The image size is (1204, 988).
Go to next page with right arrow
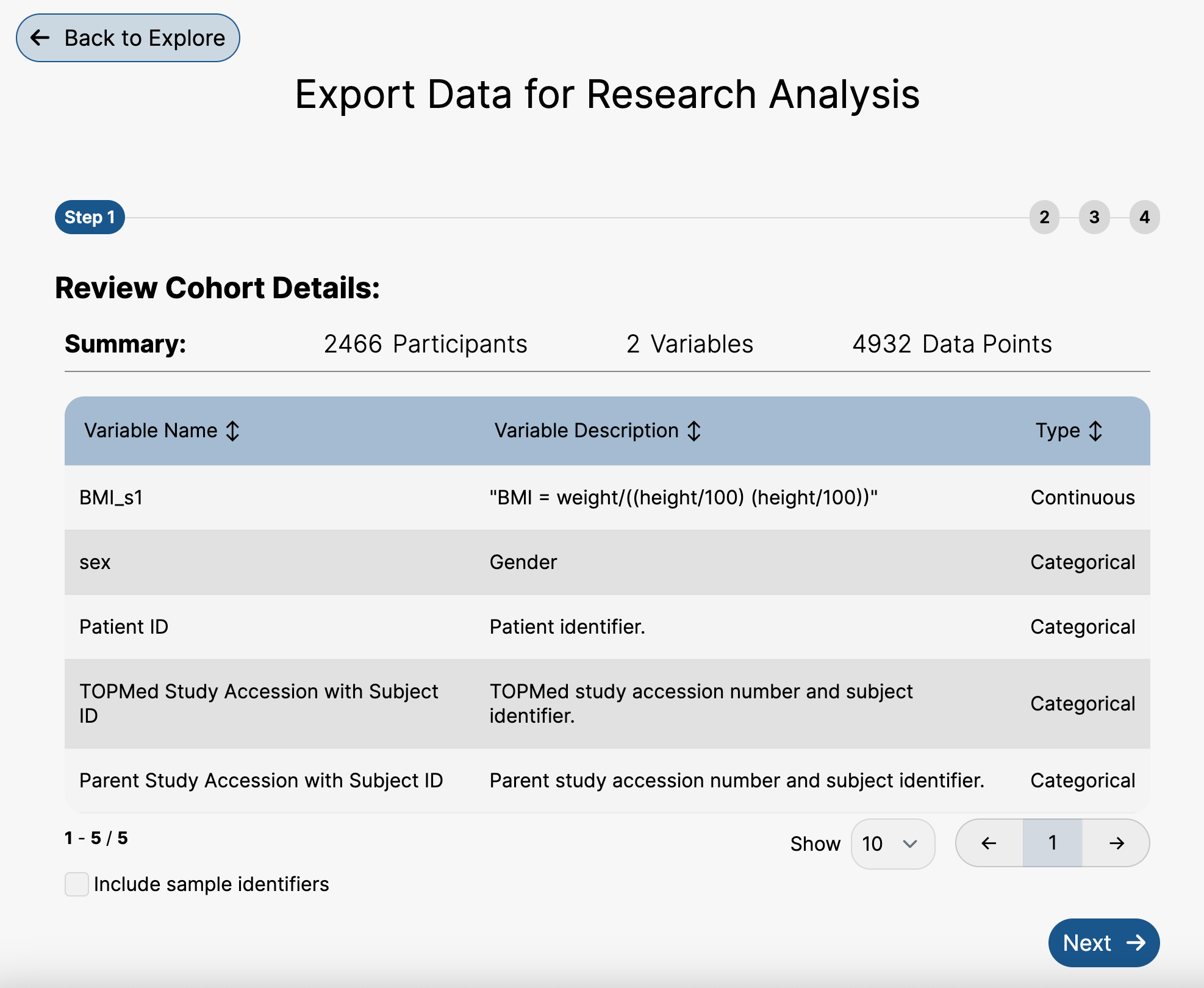(1116, 843)
